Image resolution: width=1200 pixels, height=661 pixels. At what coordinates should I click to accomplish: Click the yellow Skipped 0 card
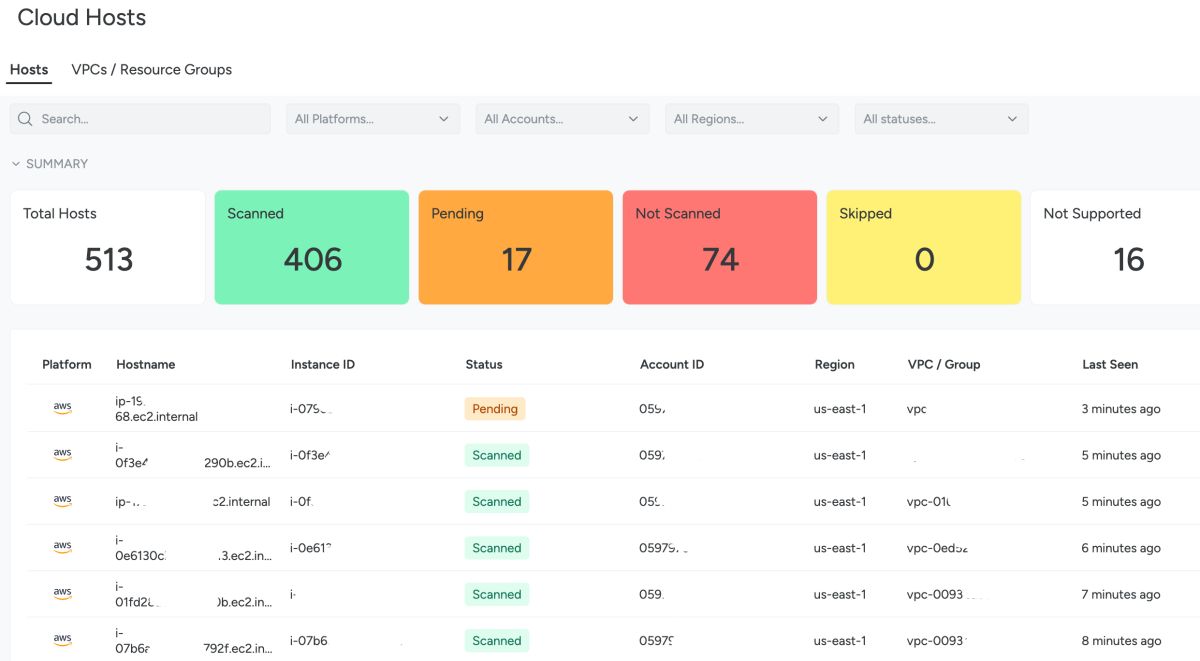924,247
